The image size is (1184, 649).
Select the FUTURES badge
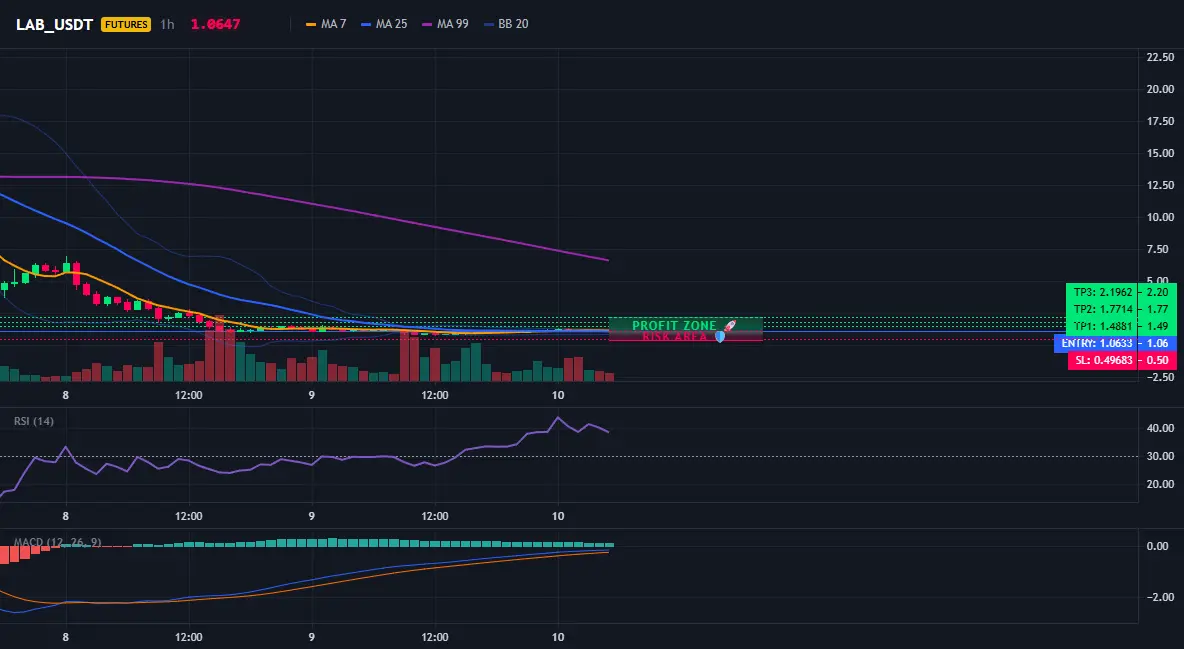(x=126, y=24)
